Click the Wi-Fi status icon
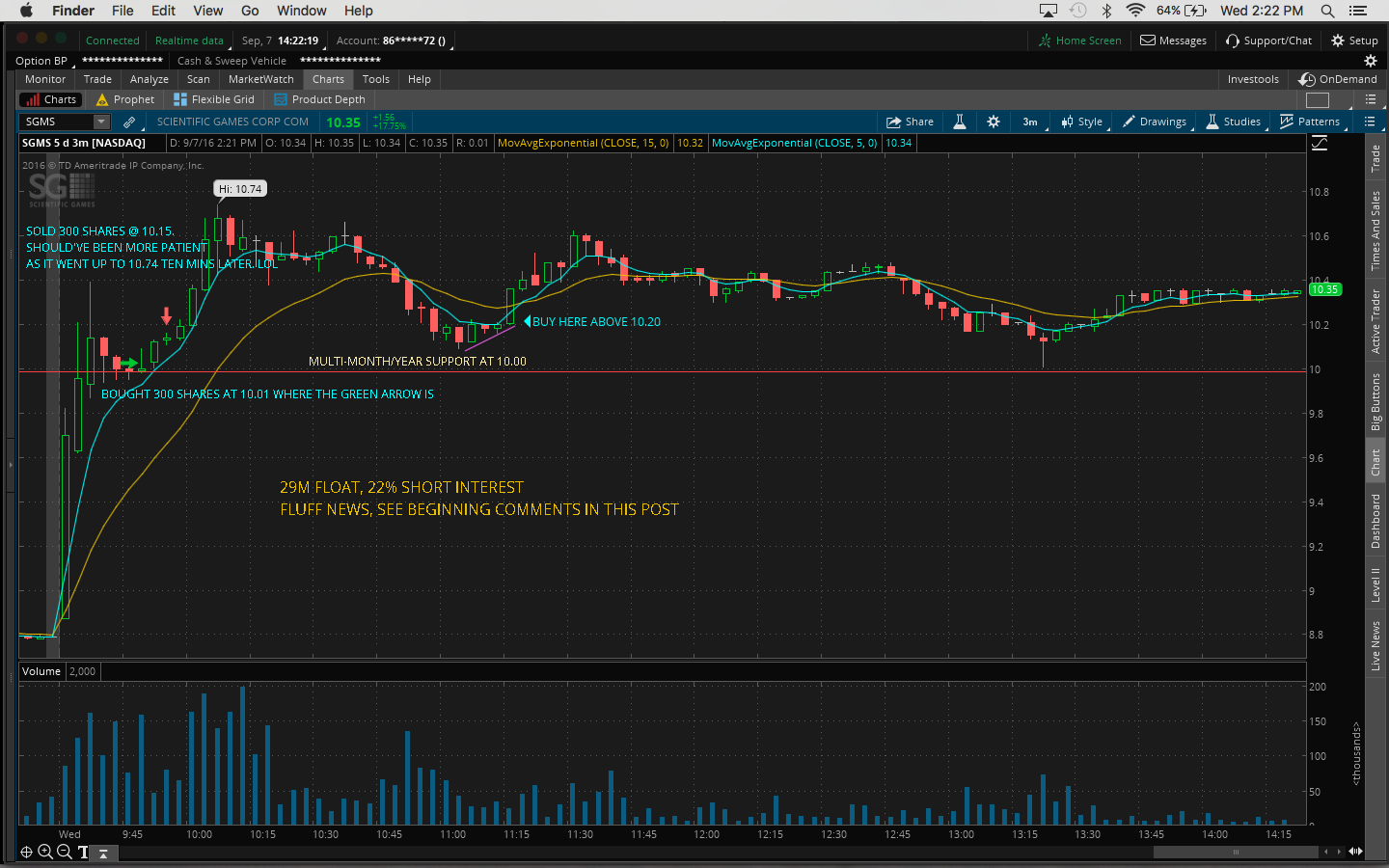1389x868 pixels. tap(1135, 11)
